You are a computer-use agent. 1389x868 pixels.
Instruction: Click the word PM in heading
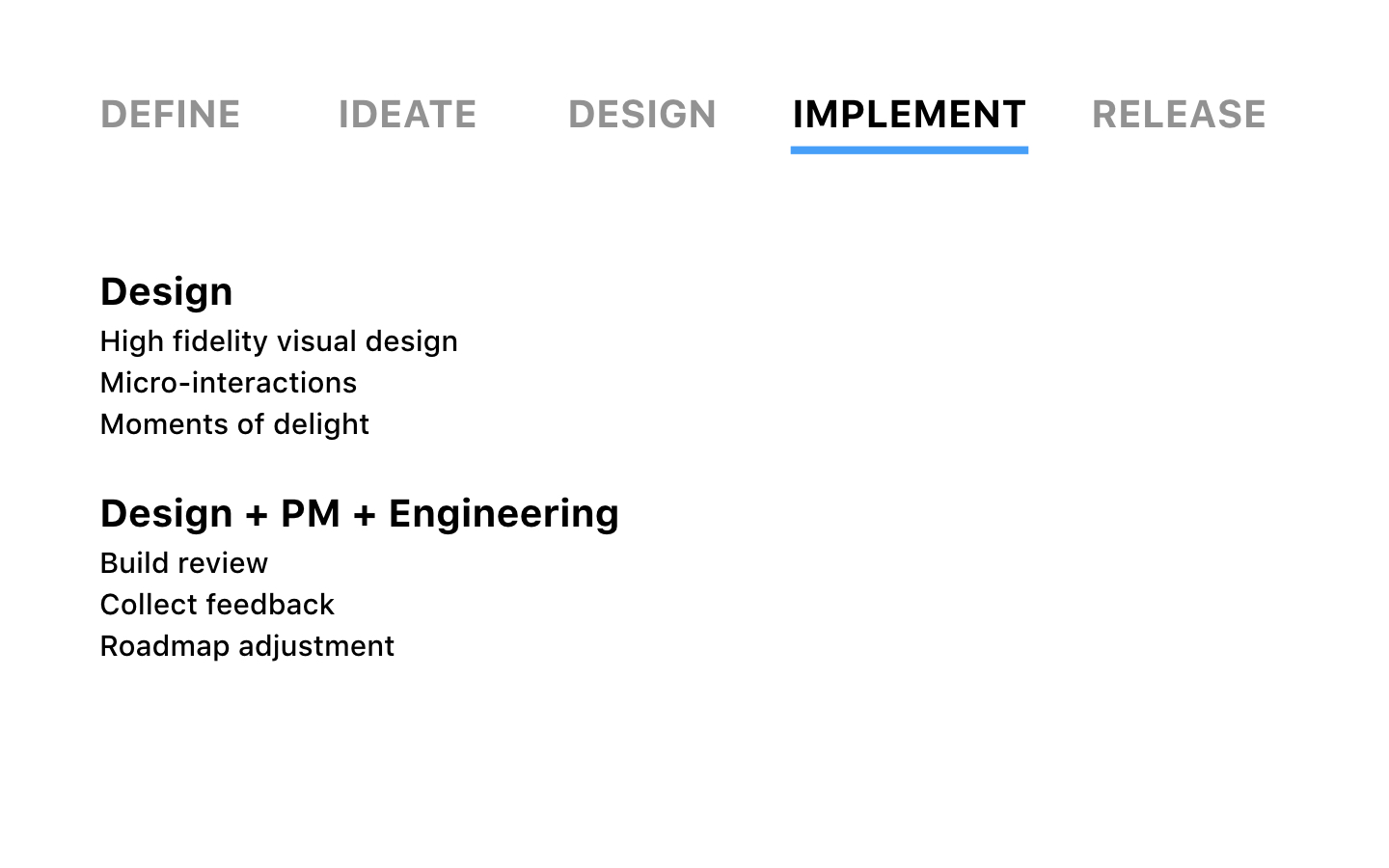(x=311, y=513)
